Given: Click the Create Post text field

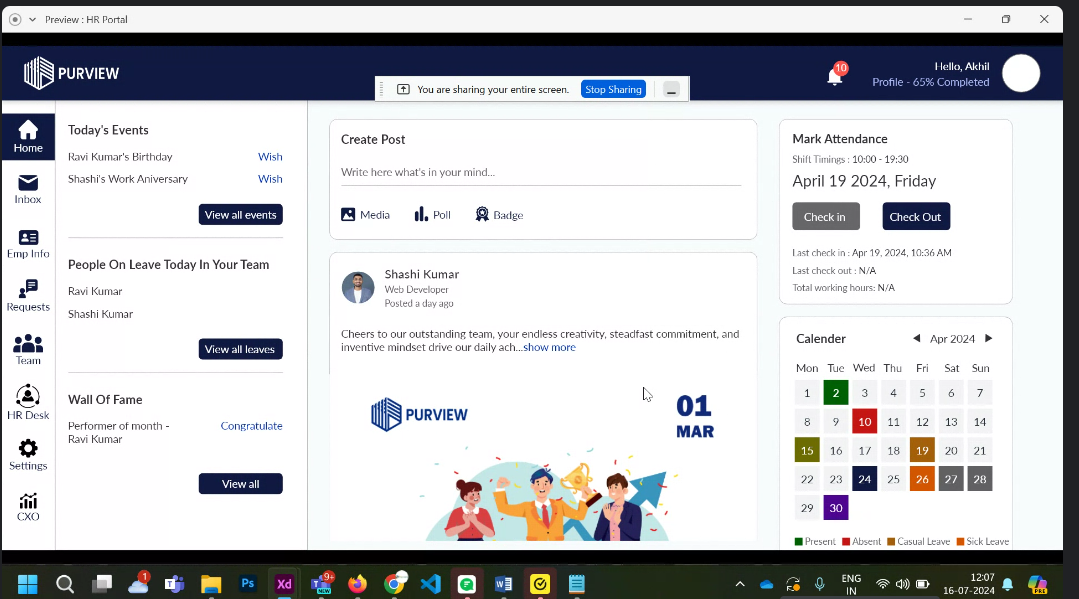Looking at the screenshot, I should (540, 172).
